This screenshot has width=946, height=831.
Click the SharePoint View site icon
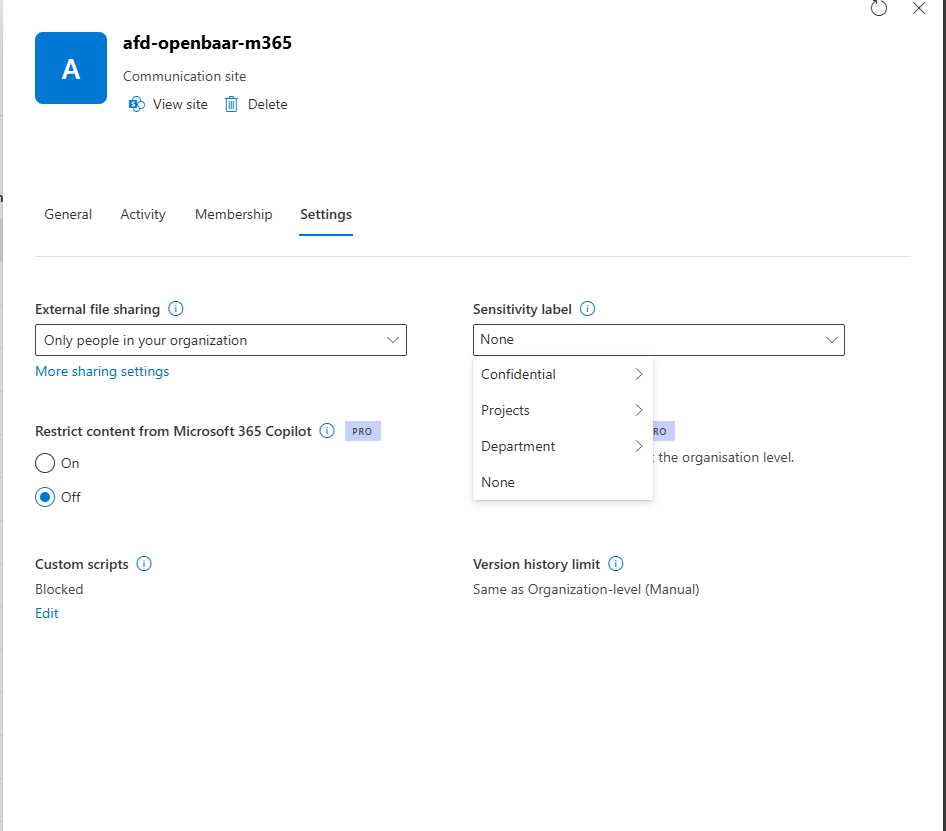pyautogui.click(x=137, y=104)
